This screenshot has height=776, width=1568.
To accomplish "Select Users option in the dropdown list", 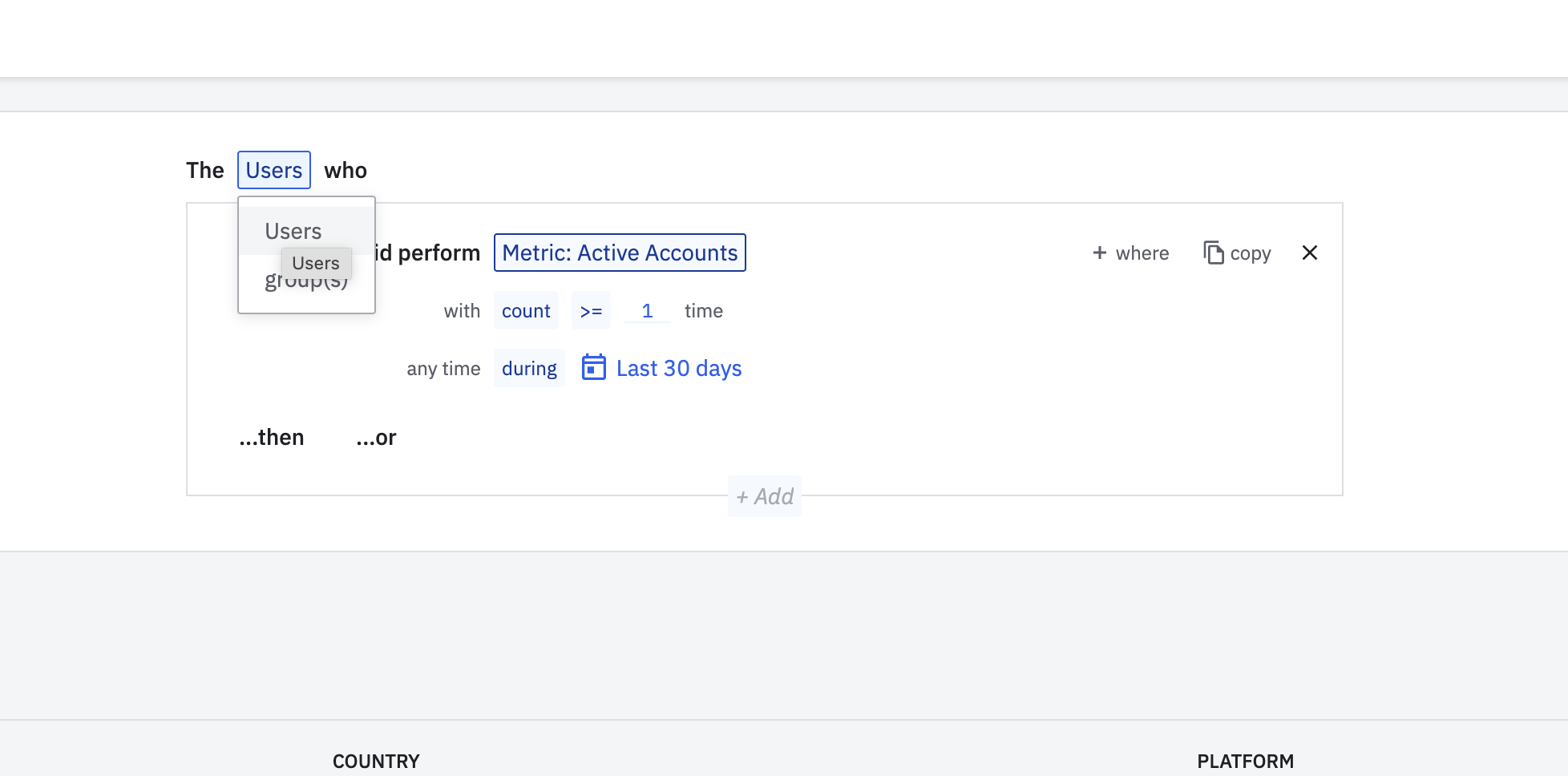I will (293, 231).
